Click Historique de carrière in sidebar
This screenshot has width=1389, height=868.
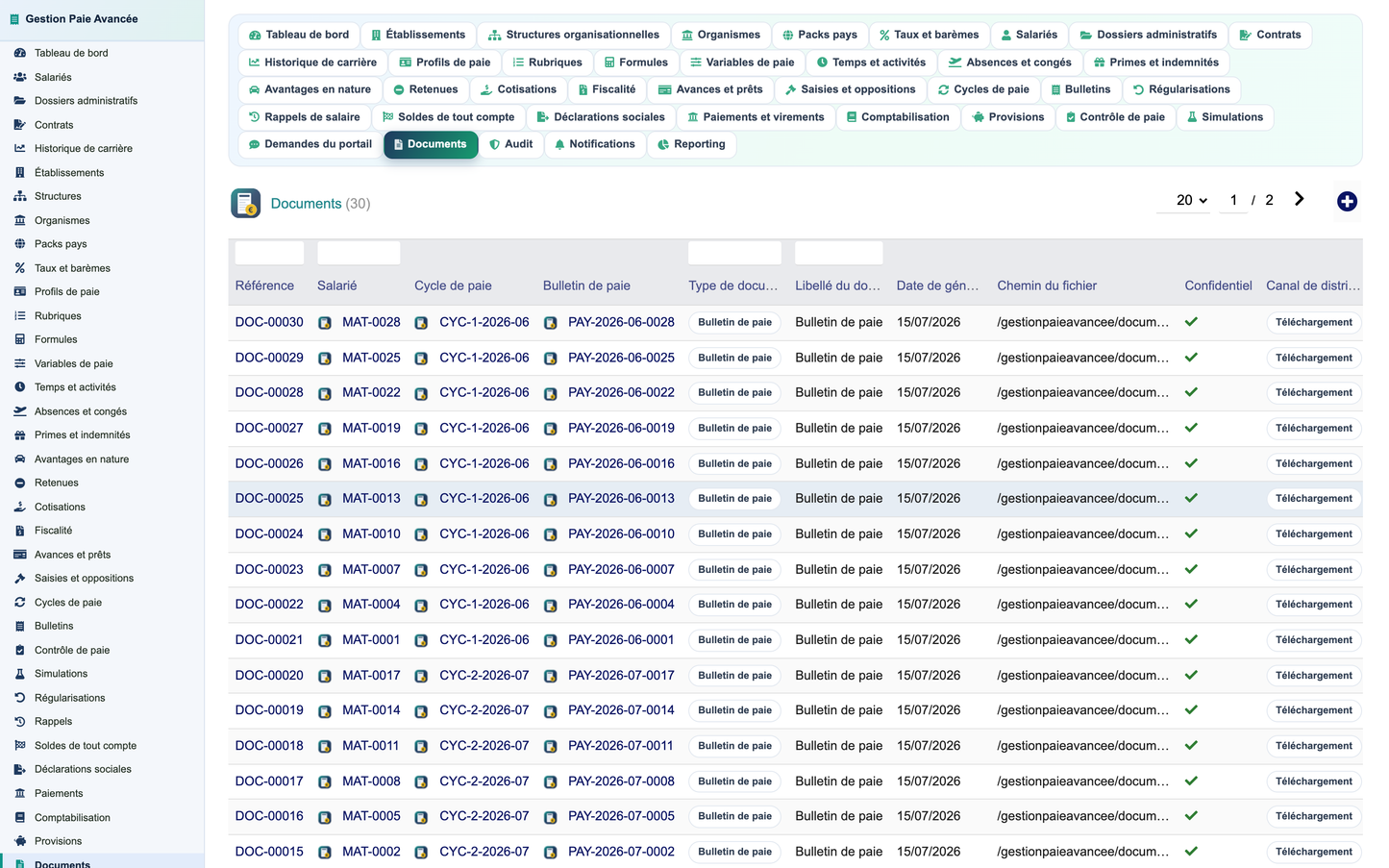pyautogui.click(x=84, y=149)
